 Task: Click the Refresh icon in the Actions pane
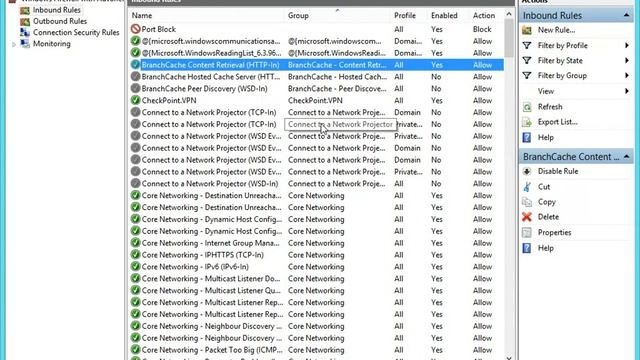(527, 107)
